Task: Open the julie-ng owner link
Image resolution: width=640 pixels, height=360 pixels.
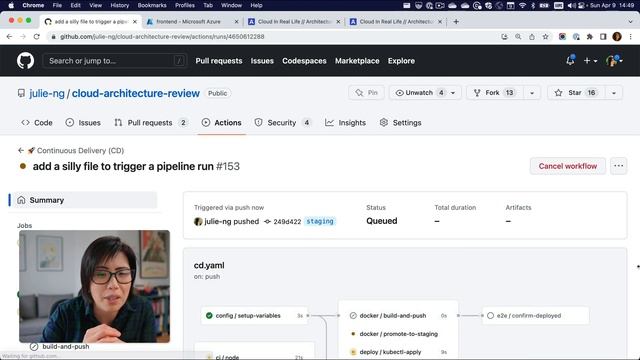Action: pyautogui.click(x=47, y=93)
